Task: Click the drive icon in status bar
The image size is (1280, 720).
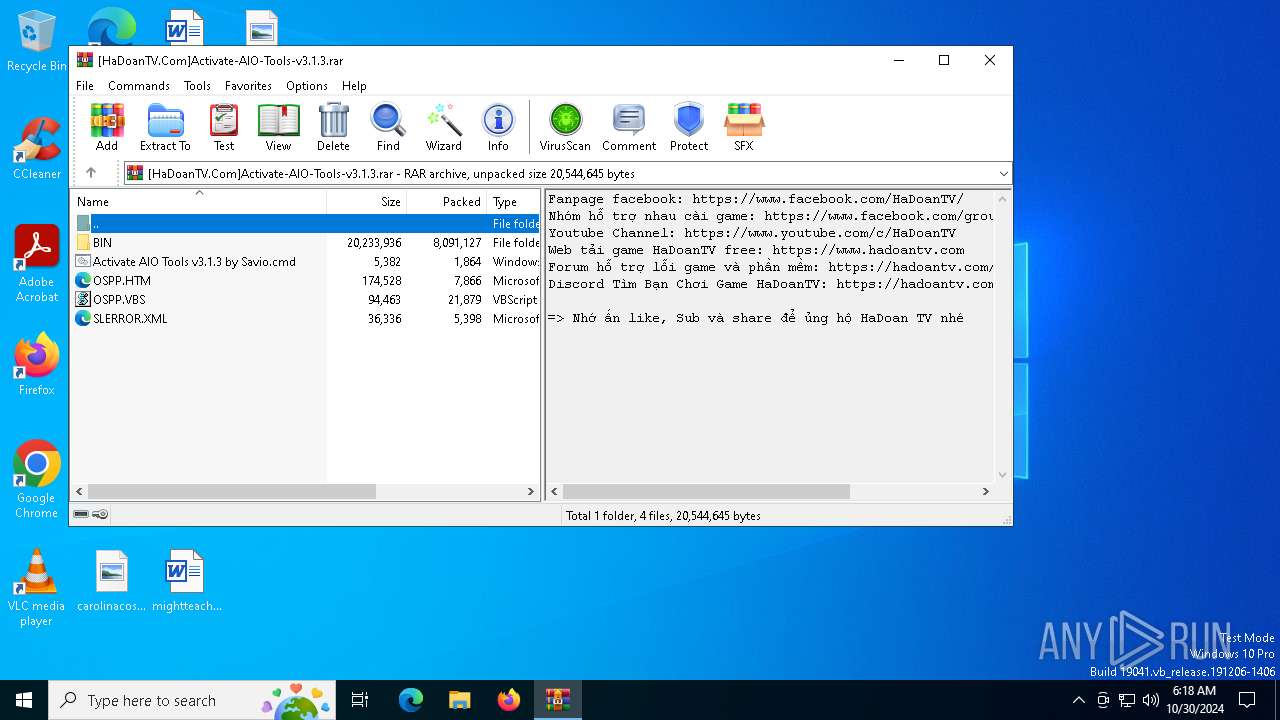Action: coord(81,514)
